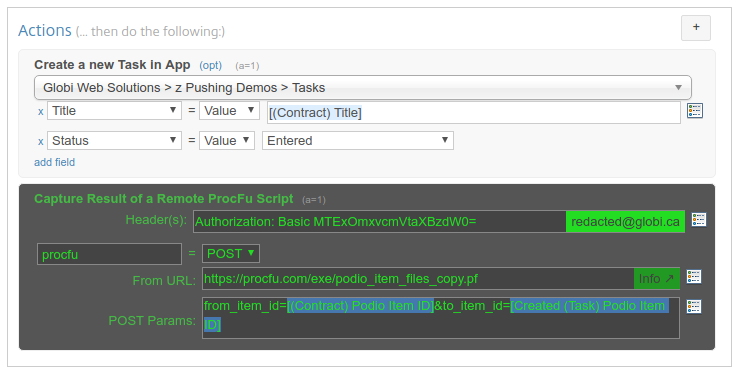The image size is (739, 374).
Task: Open the Status field selector dropdown
Action: (x=114, y=141)
